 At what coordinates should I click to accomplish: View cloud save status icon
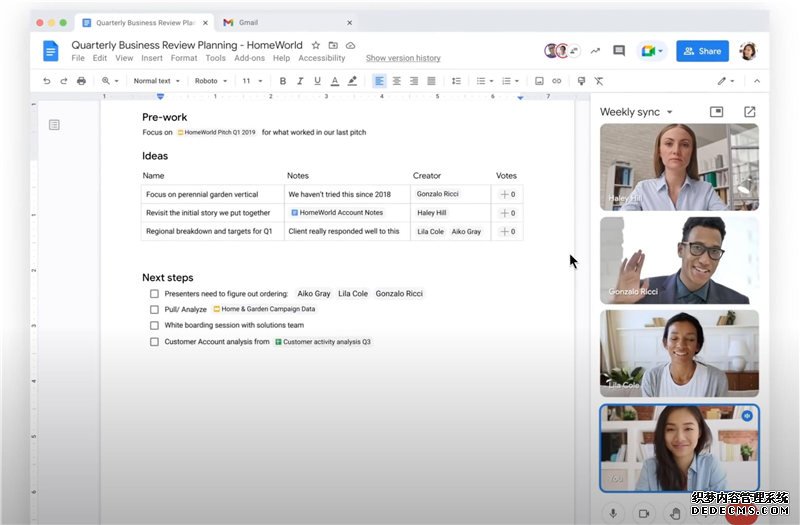tap(351, 45)
